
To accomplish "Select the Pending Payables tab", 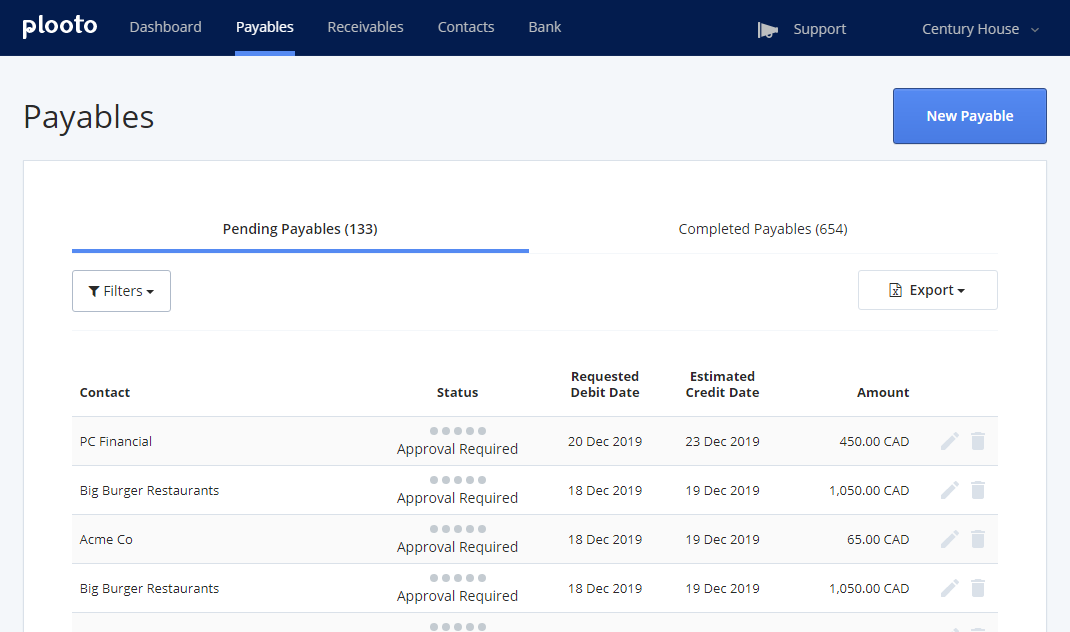I will tap(300, 229).
